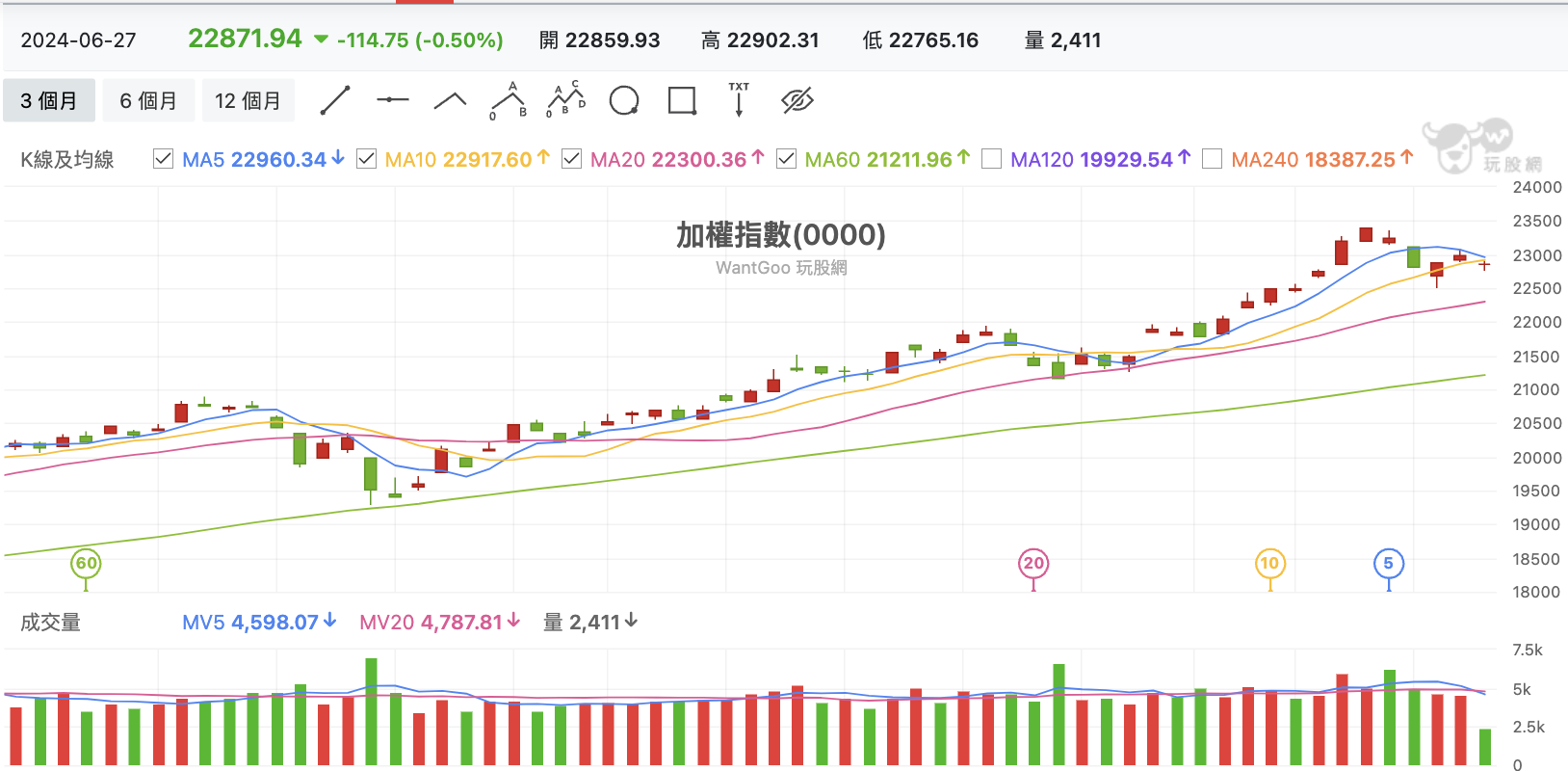Click the K線及均線 label

(x=67, y=160)
